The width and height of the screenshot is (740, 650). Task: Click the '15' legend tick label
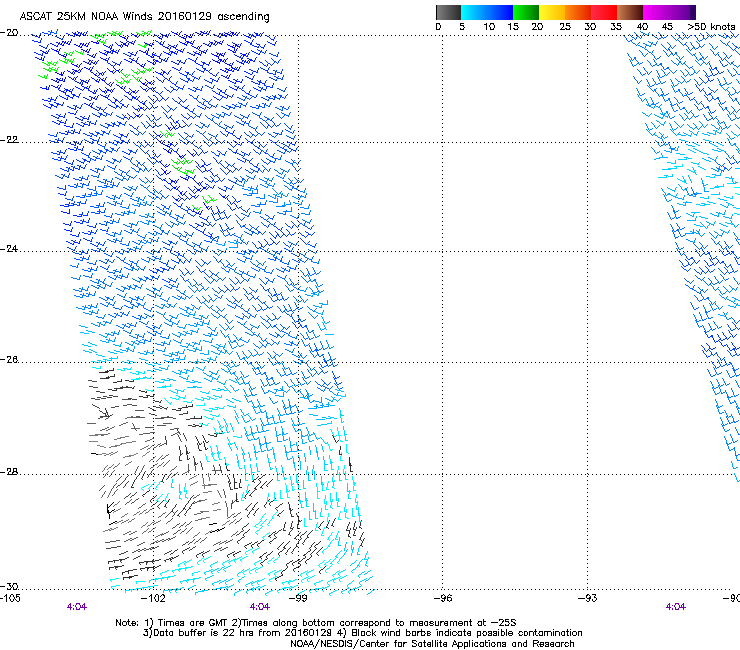click(x=513, y=27)
